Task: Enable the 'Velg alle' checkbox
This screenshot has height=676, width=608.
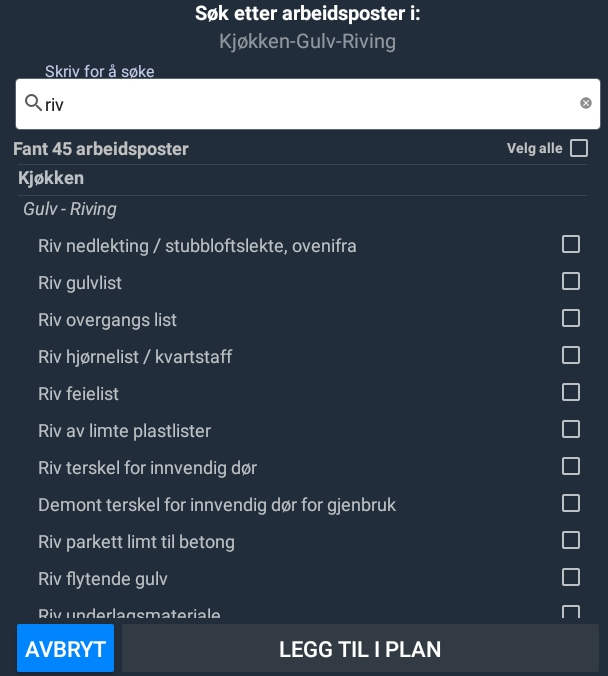Action: pyautogui.click(x=579, y=149)
